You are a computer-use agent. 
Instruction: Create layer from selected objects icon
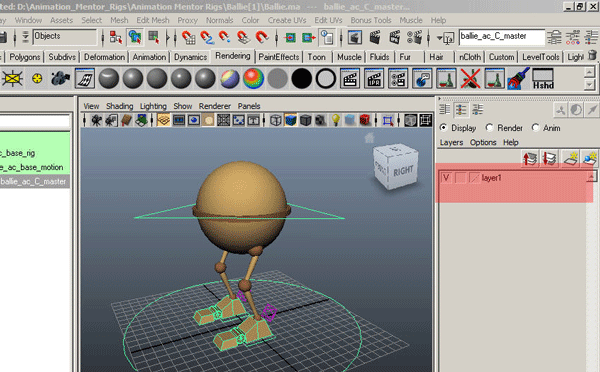click(590, 158)
